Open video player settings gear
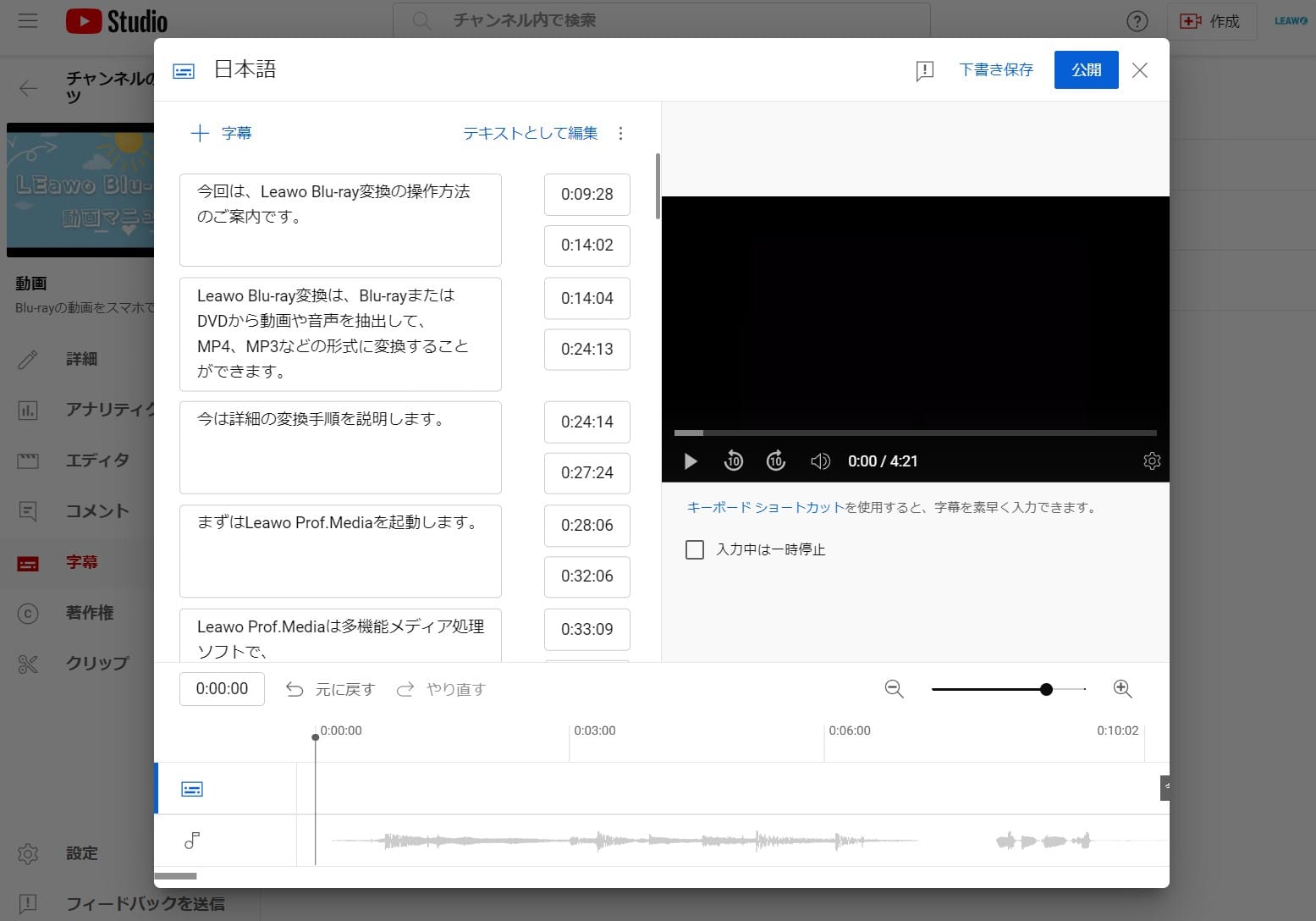 click(1151, 461)
